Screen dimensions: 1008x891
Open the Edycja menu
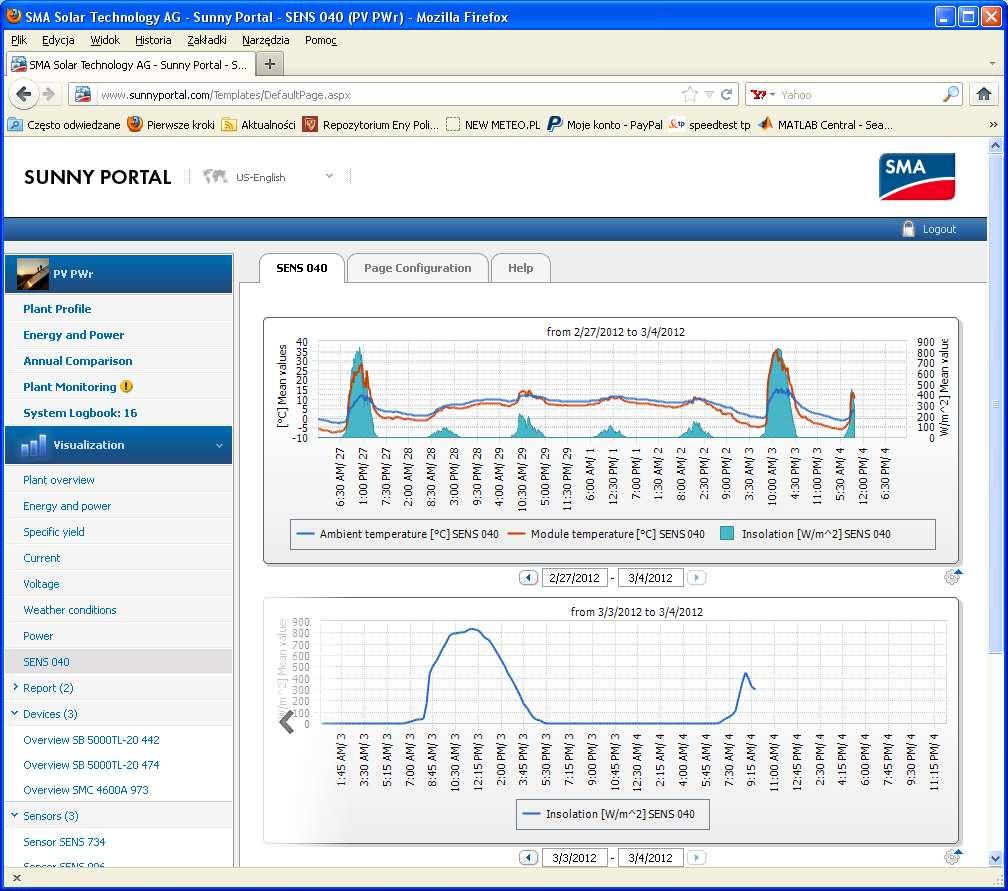point(58,40)
